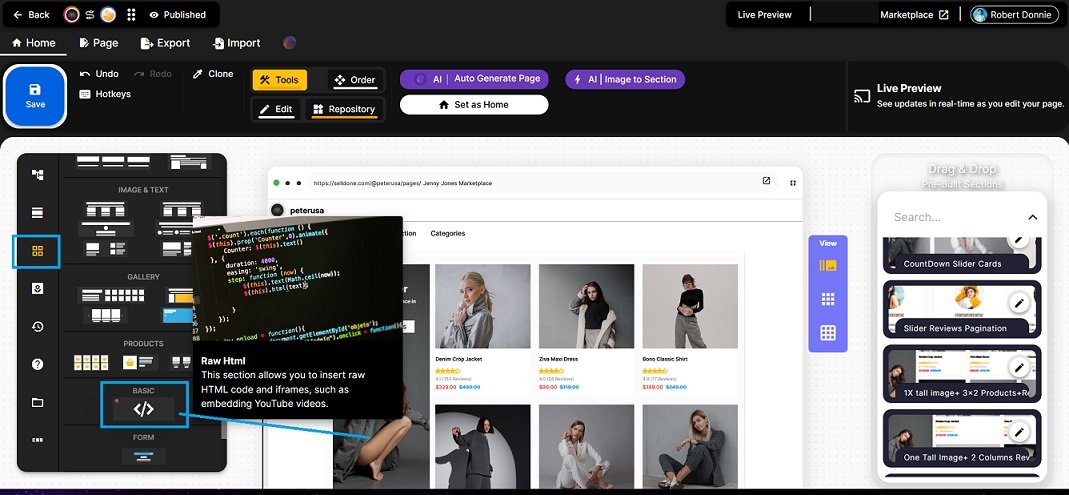Activate the Clone eyedropper tool
The height and width of the screenshot is (495, 1069).
[x=213, y=74]
